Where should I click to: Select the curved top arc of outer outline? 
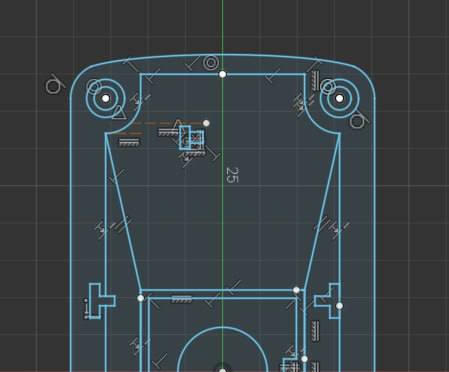pos(223,54)
